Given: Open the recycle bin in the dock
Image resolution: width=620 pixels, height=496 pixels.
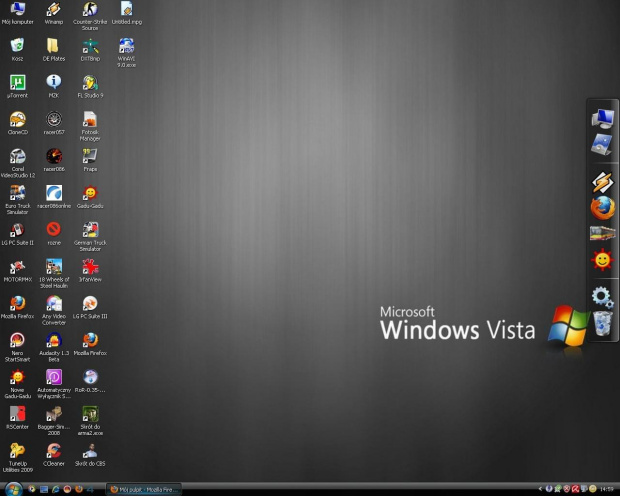Looking at the screenshot, I should coord(602,323).
